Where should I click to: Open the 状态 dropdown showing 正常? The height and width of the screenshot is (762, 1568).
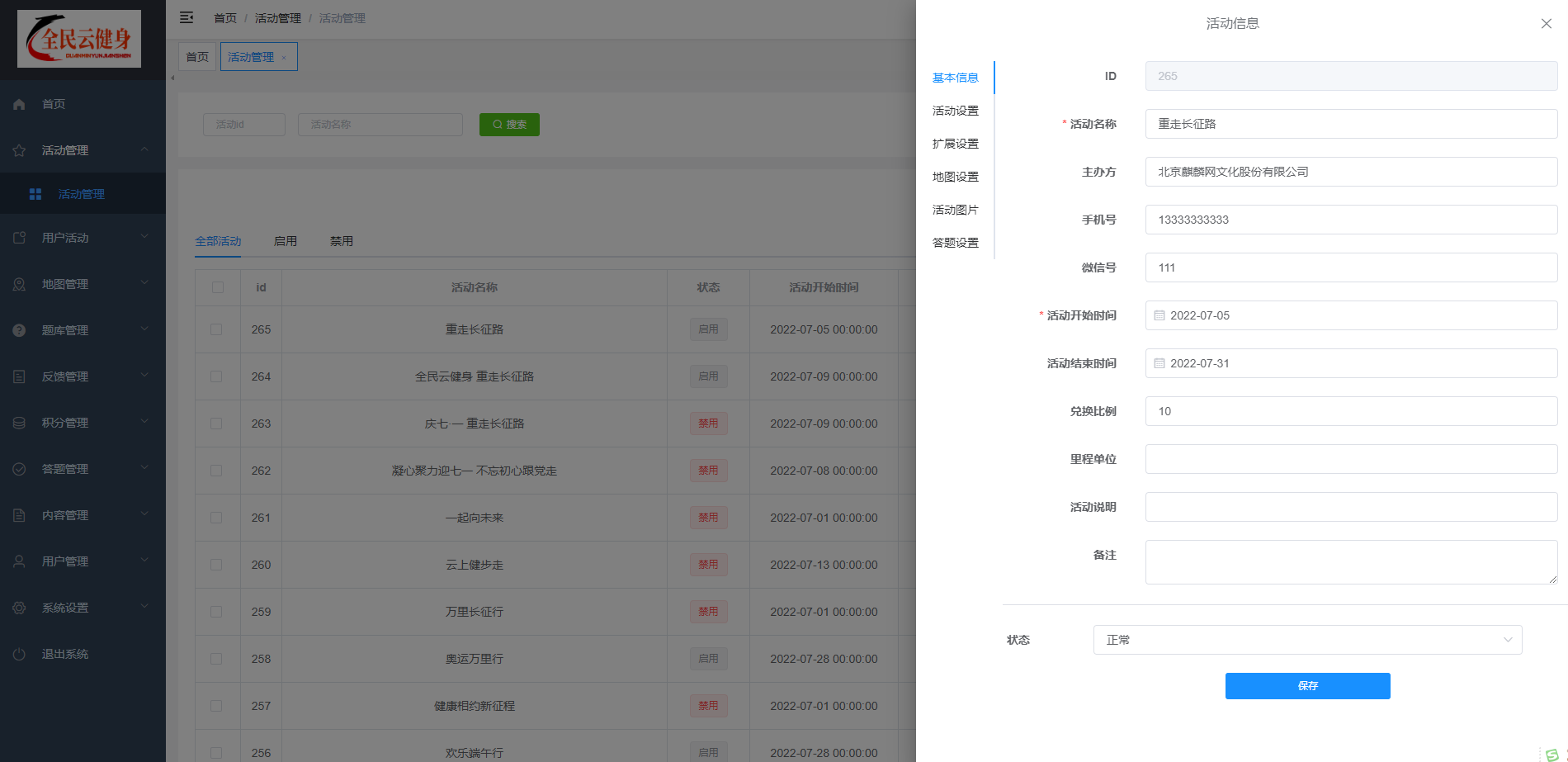coord(1307,639)
